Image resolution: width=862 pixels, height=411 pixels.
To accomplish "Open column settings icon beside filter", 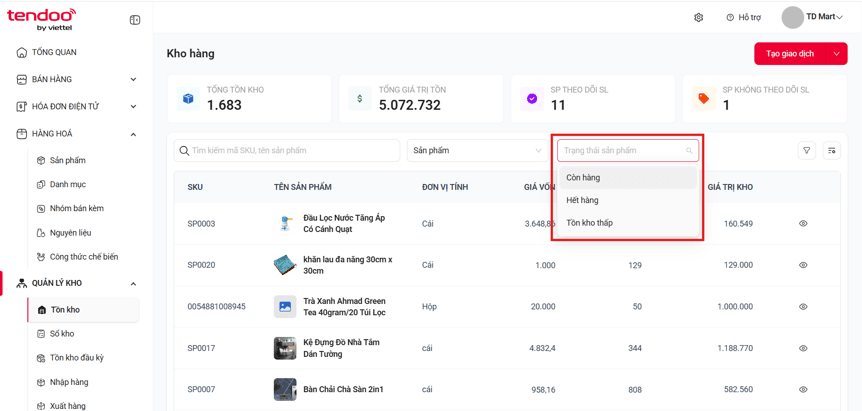I will pos(832,151).
